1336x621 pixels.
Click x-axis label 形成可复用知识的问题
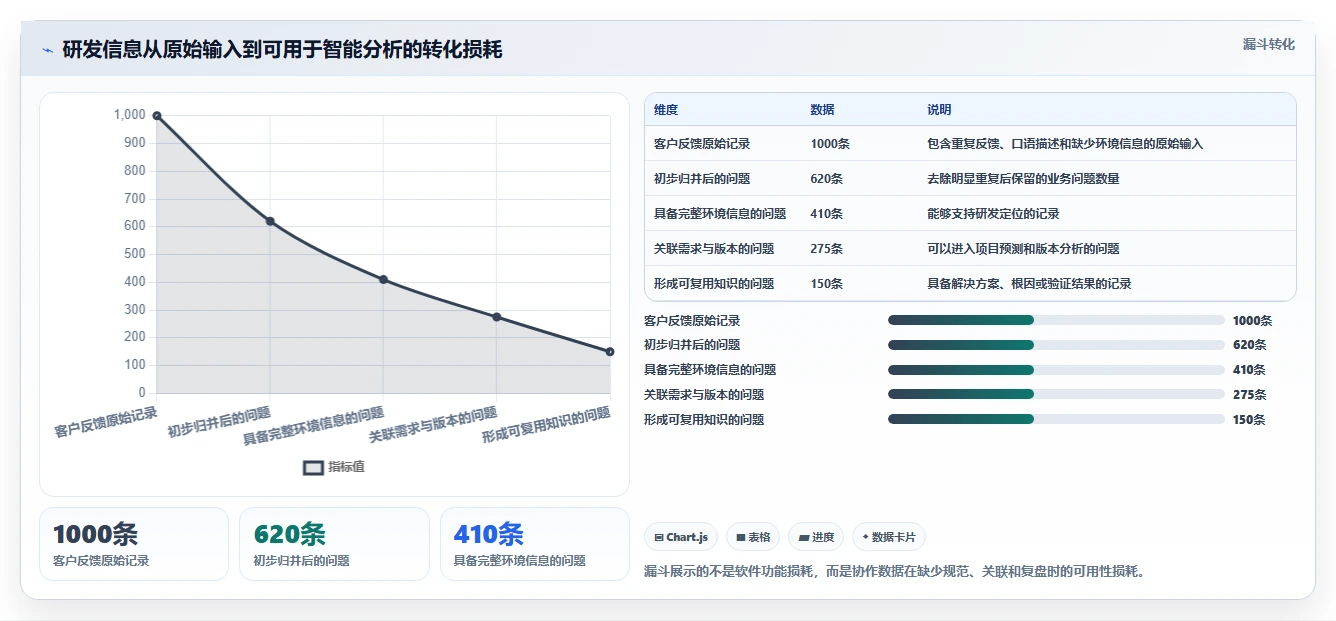click(x=546, y=426)
